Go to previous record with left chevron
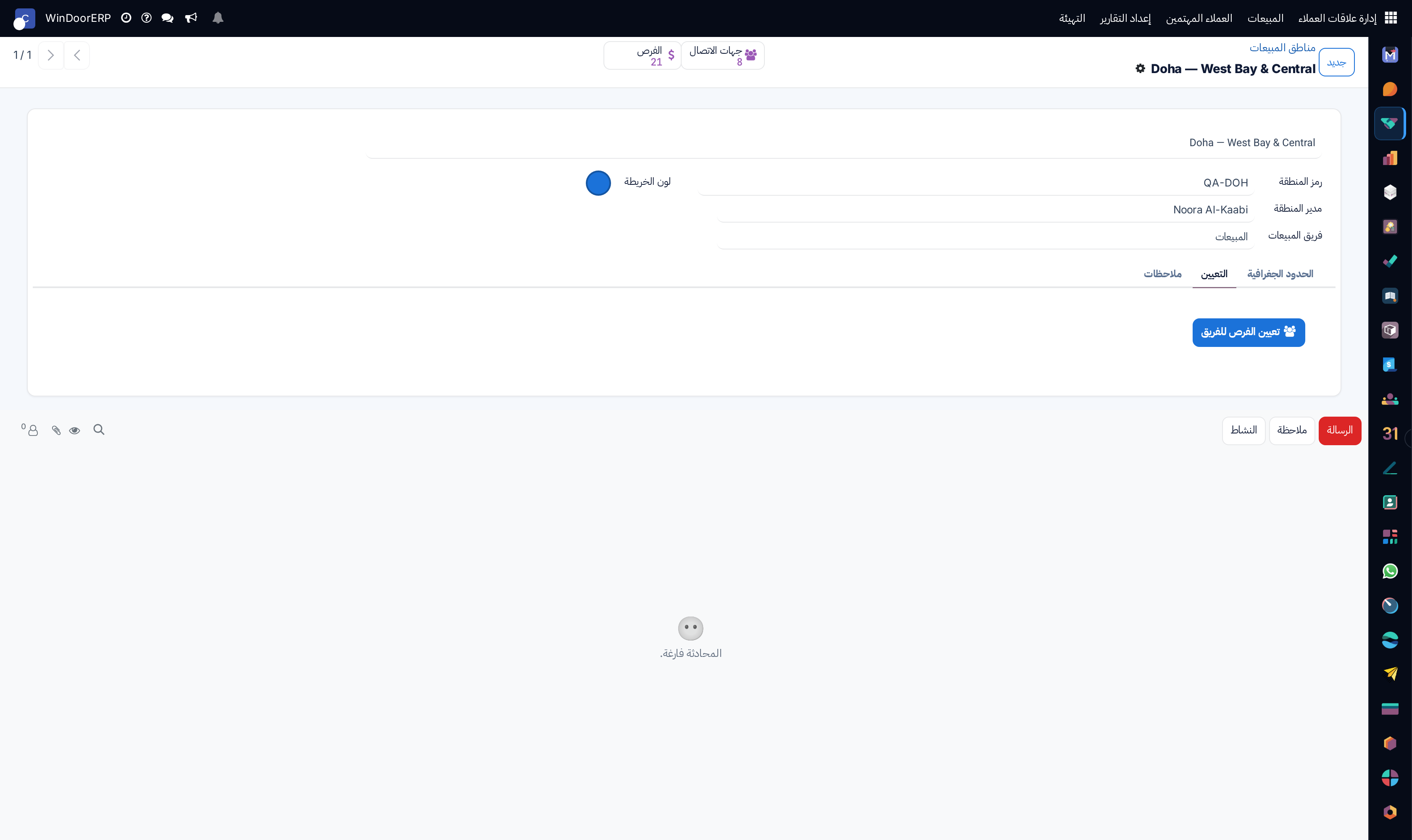The image size is (1412, 840). tap(76, 55)
